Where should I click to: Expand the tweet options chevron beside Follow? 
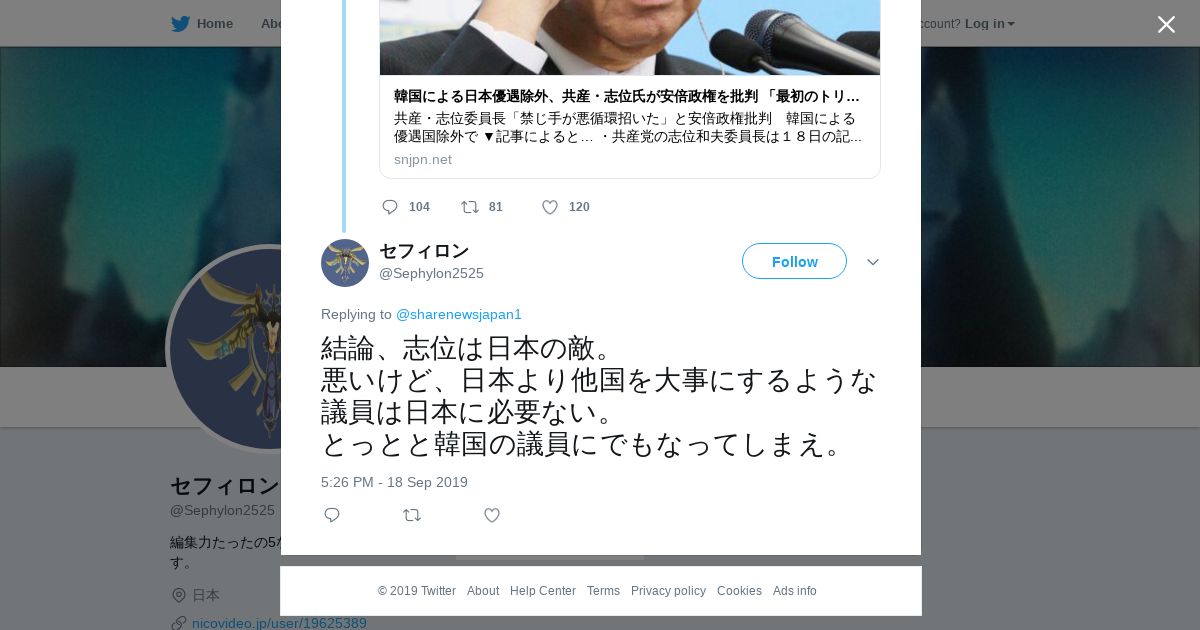click(873, 262)
